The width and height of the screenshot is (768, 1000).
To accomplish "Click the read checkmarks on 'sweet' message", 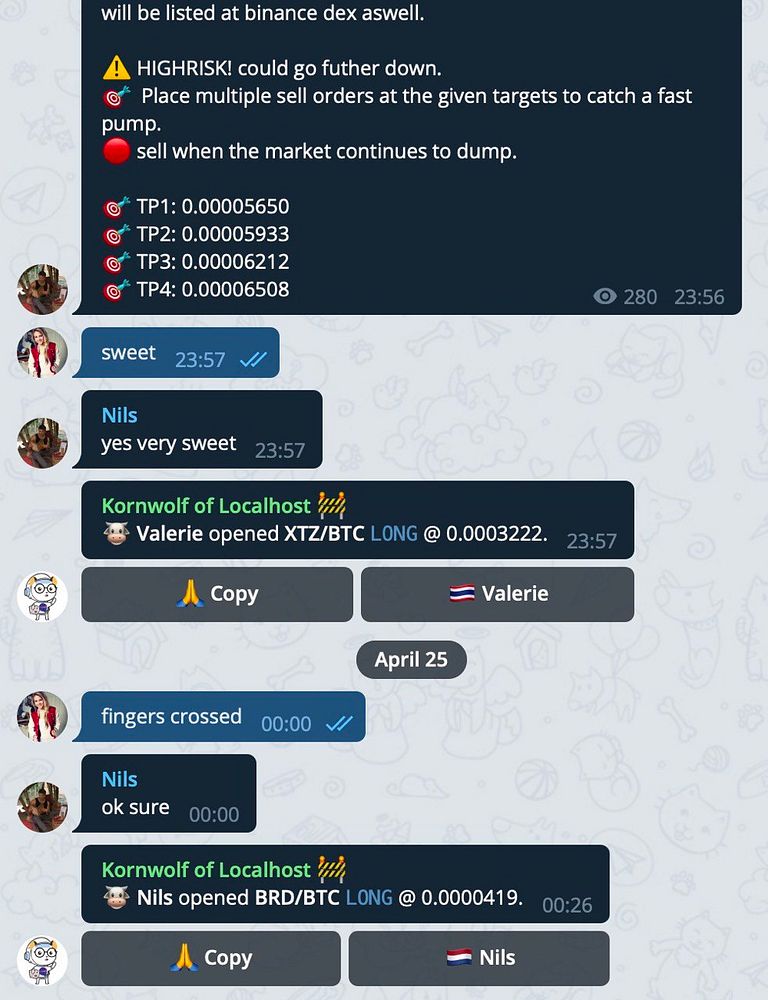I will 253,360.
